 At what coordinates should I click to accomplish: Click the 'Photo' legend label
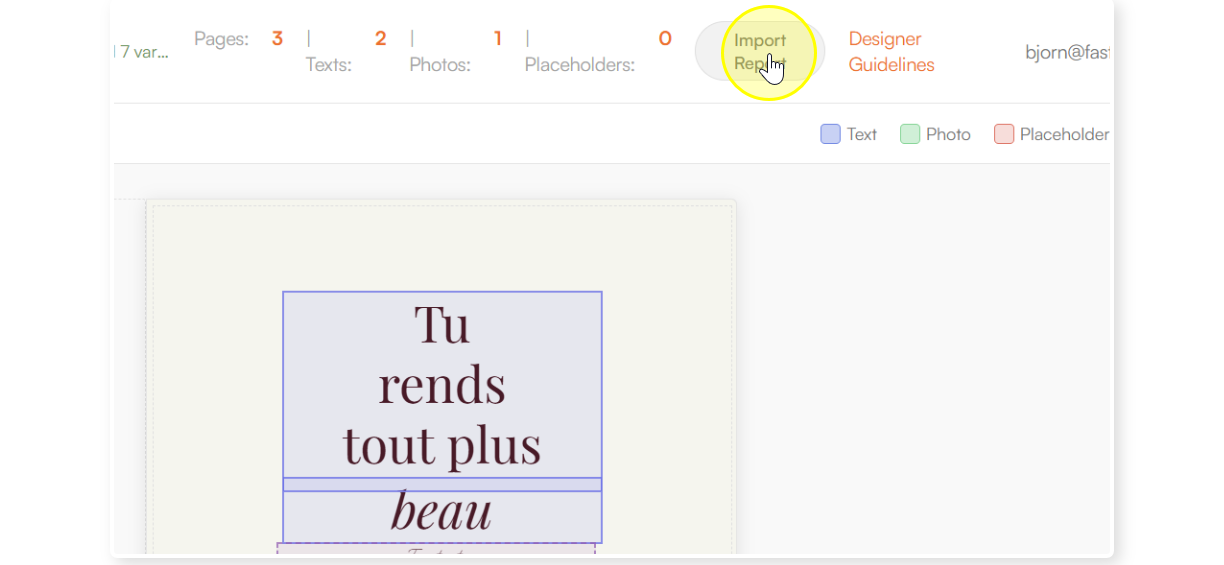coord(948,134)
